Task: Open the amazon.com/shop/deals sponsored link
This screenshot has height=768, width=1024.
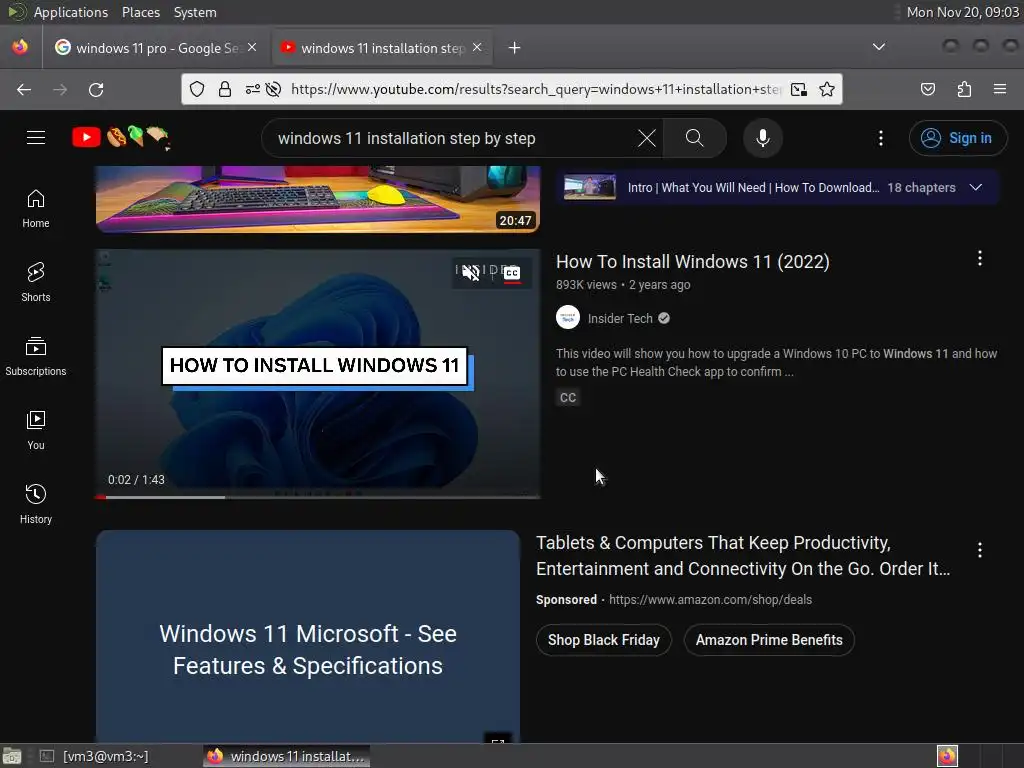Action: click(711, 600)
